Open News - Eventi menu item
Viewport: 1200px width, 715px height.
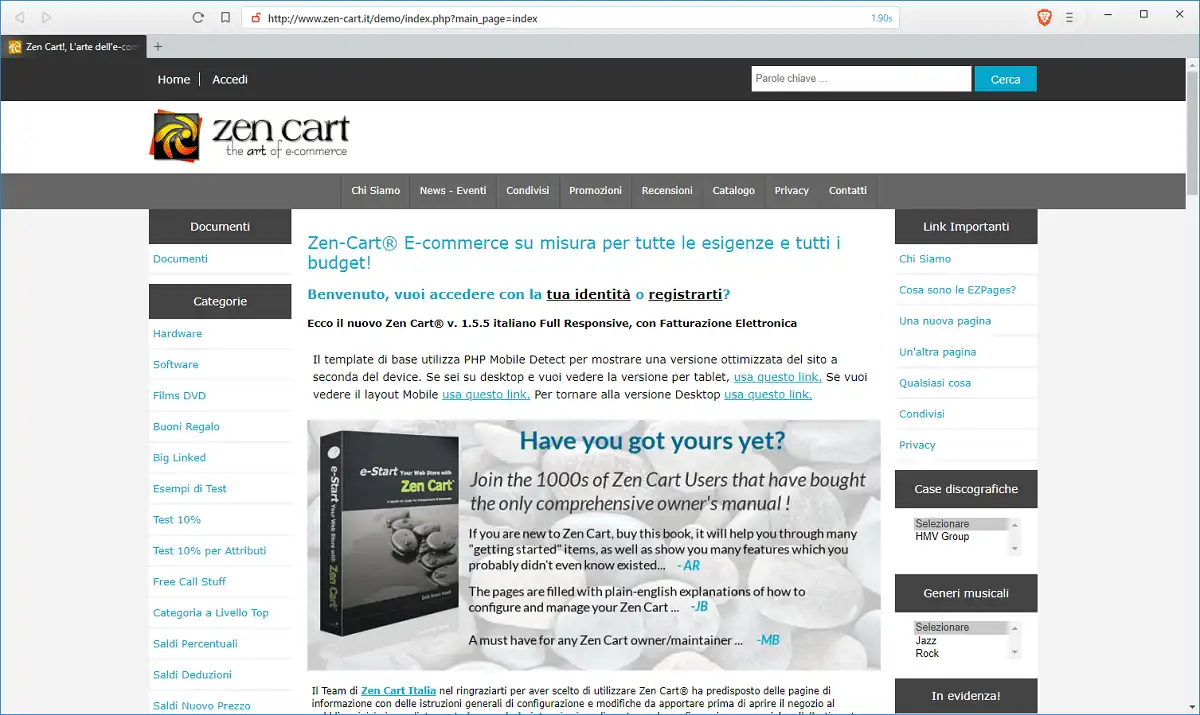pos(453,190)
